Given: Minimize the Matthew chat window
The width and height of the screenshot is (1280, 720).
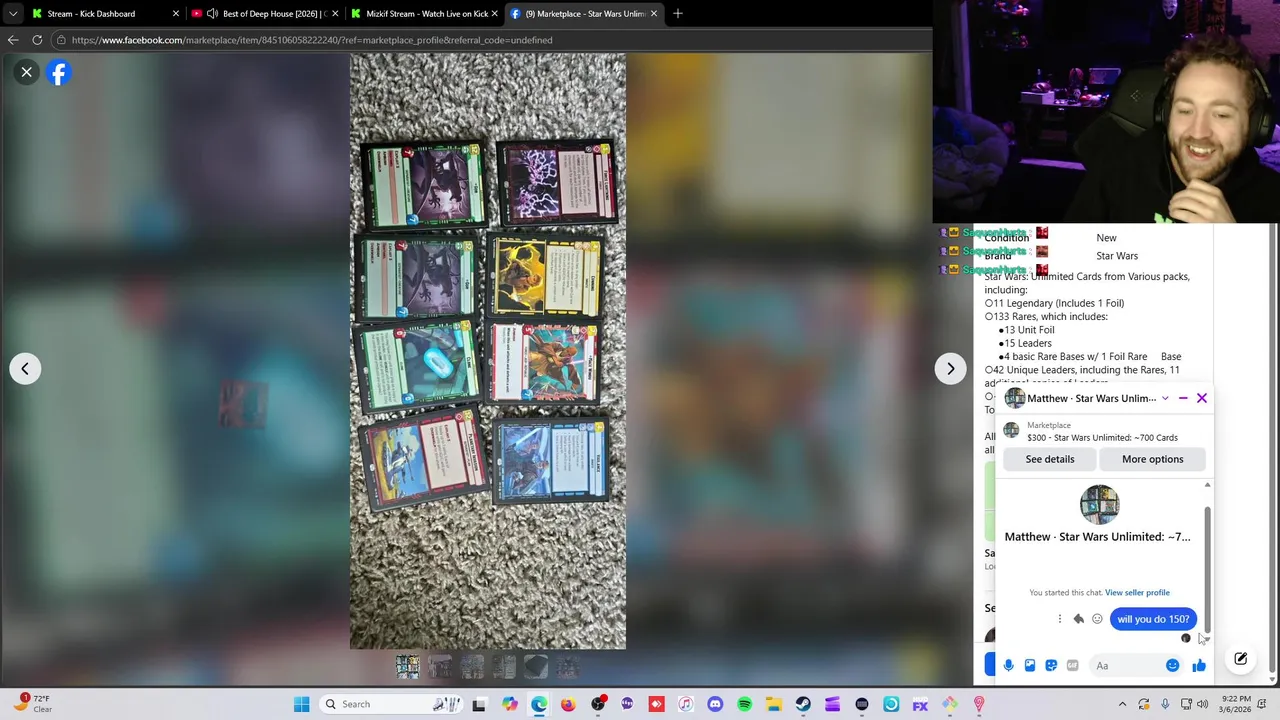Looking at the screenshot, I should click(1183, 398).
